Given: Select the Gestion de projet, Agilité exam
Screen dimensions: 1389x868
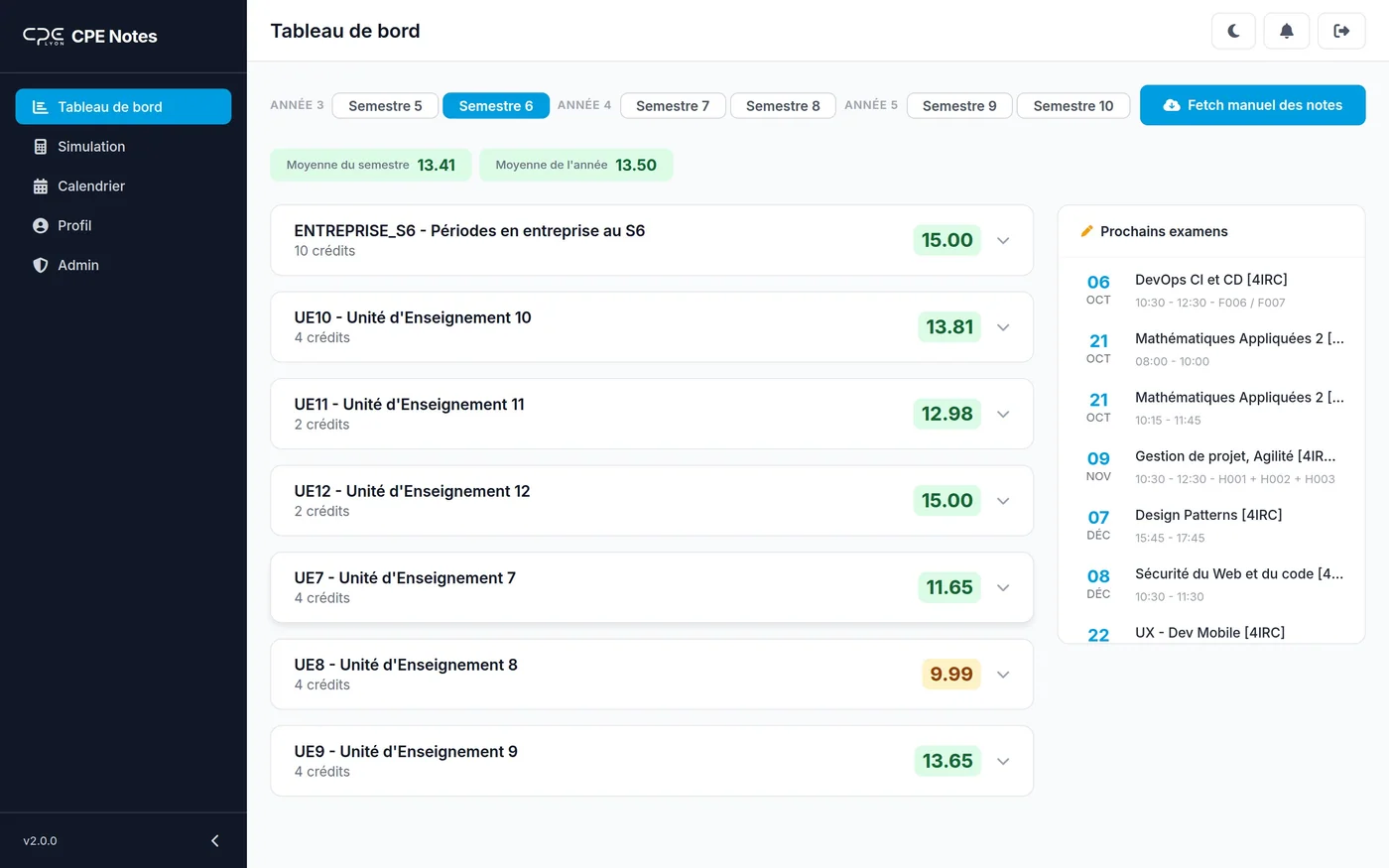Looking at the screenshot, I should (1211, 467).
